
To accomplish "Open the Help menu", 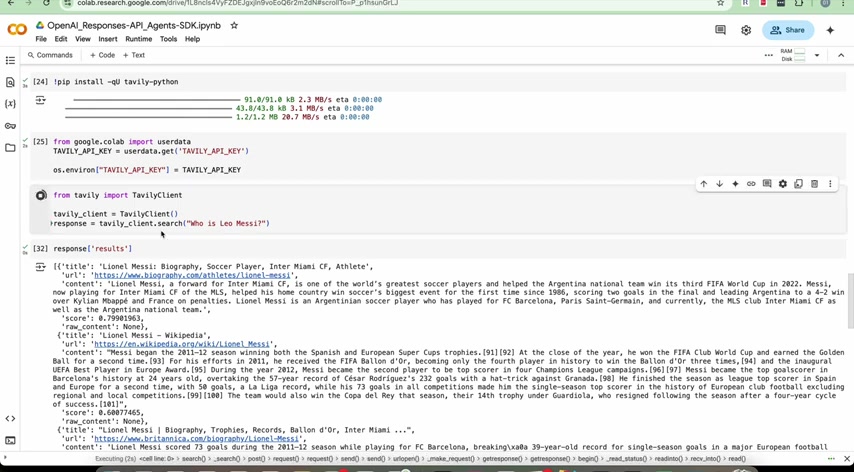I will (x=192, y=39).
